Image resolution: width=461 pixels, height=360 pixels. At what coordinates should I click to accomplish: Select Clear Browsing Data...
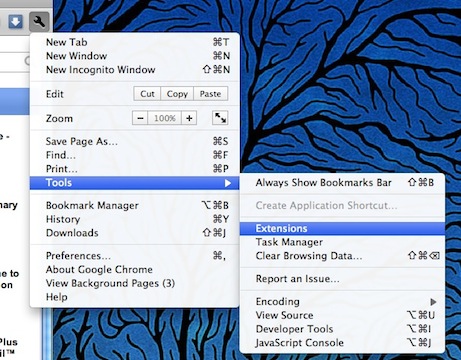[342, 256]
